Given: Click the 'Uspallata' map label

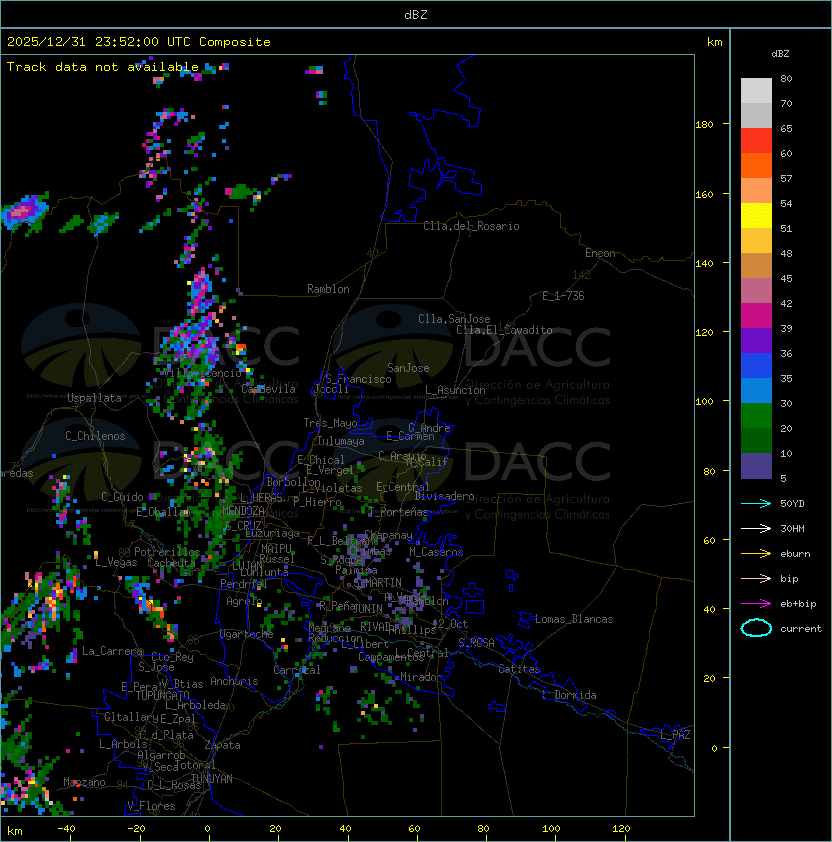Looking at the screenshot, I should 94,398.
